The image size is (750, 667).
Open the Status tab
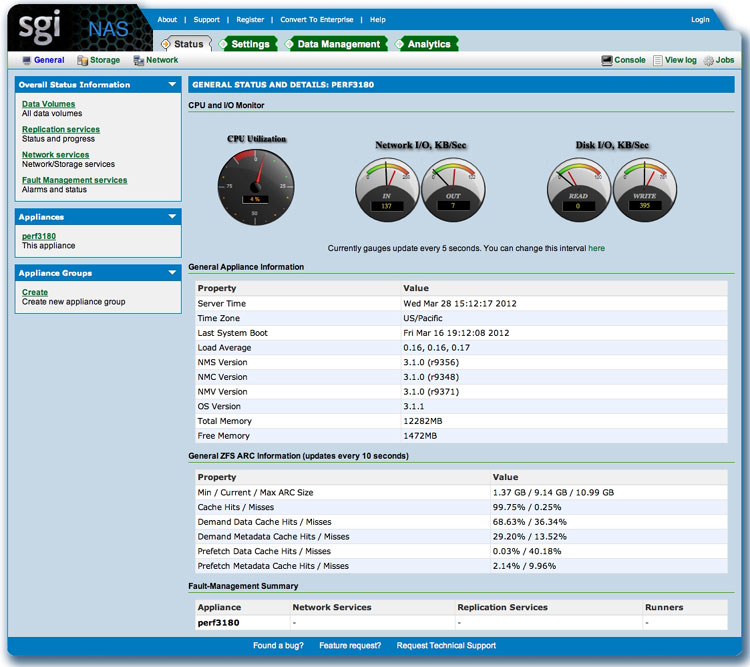coord(187,44)
